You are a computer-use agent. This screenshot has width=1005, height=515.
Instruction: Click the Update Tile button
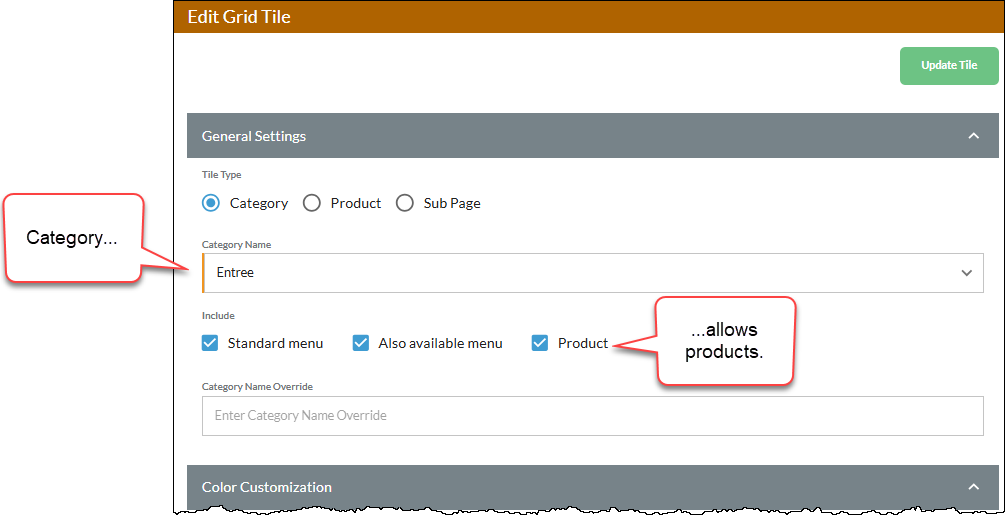pos(949,65)
